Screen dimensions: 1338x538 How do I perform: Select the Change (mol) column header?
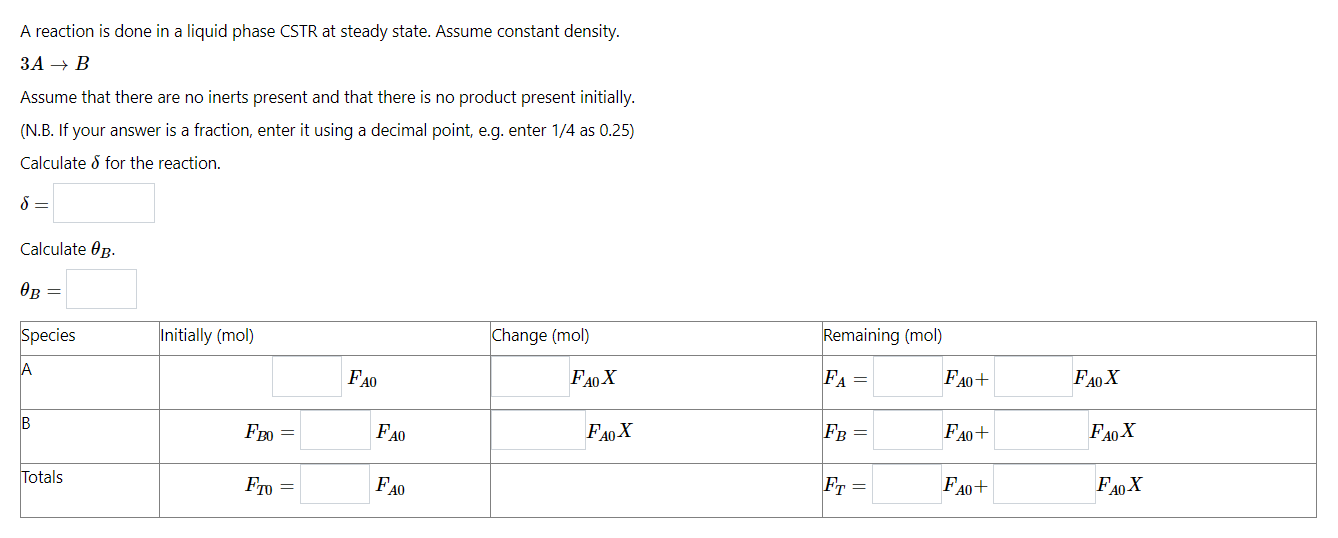pyautogui.click(x=540, y=336)
